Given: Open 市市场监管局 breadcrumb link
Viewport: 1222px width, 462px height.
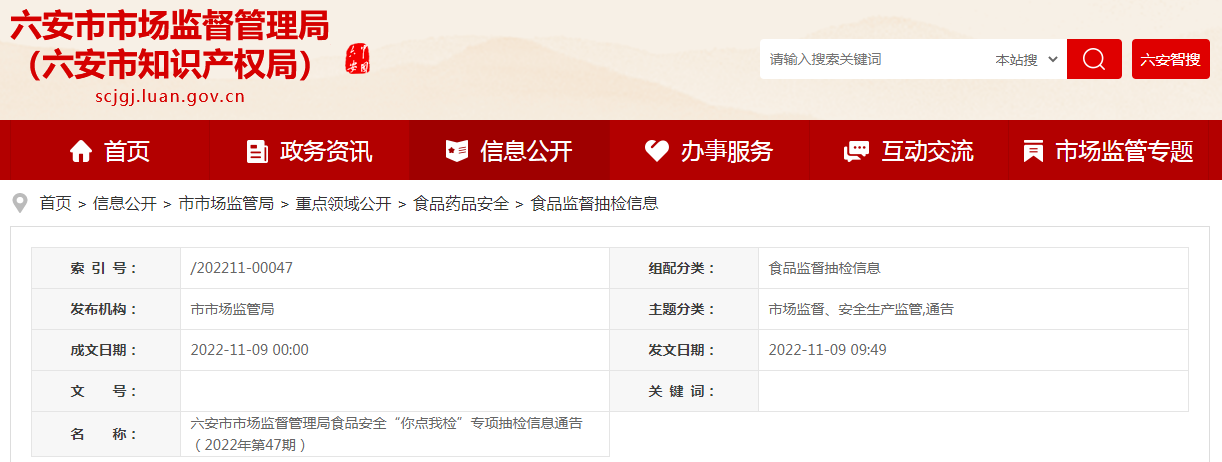Looking at the screenshot, I should (225, 203).
